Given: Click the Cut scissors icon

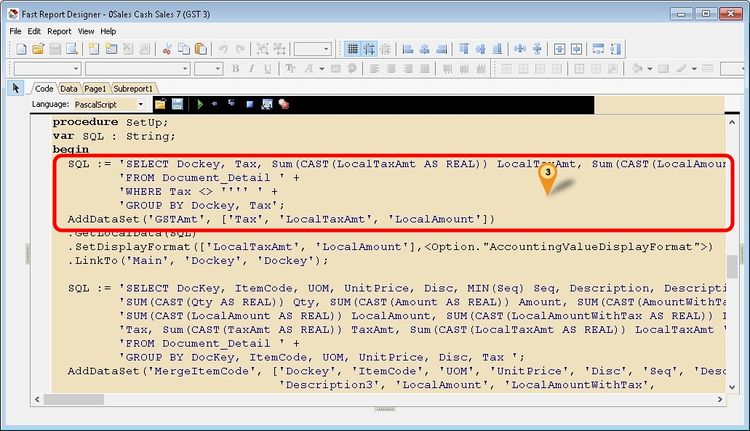Looking at the screenshot, I should tap(167, 49).
